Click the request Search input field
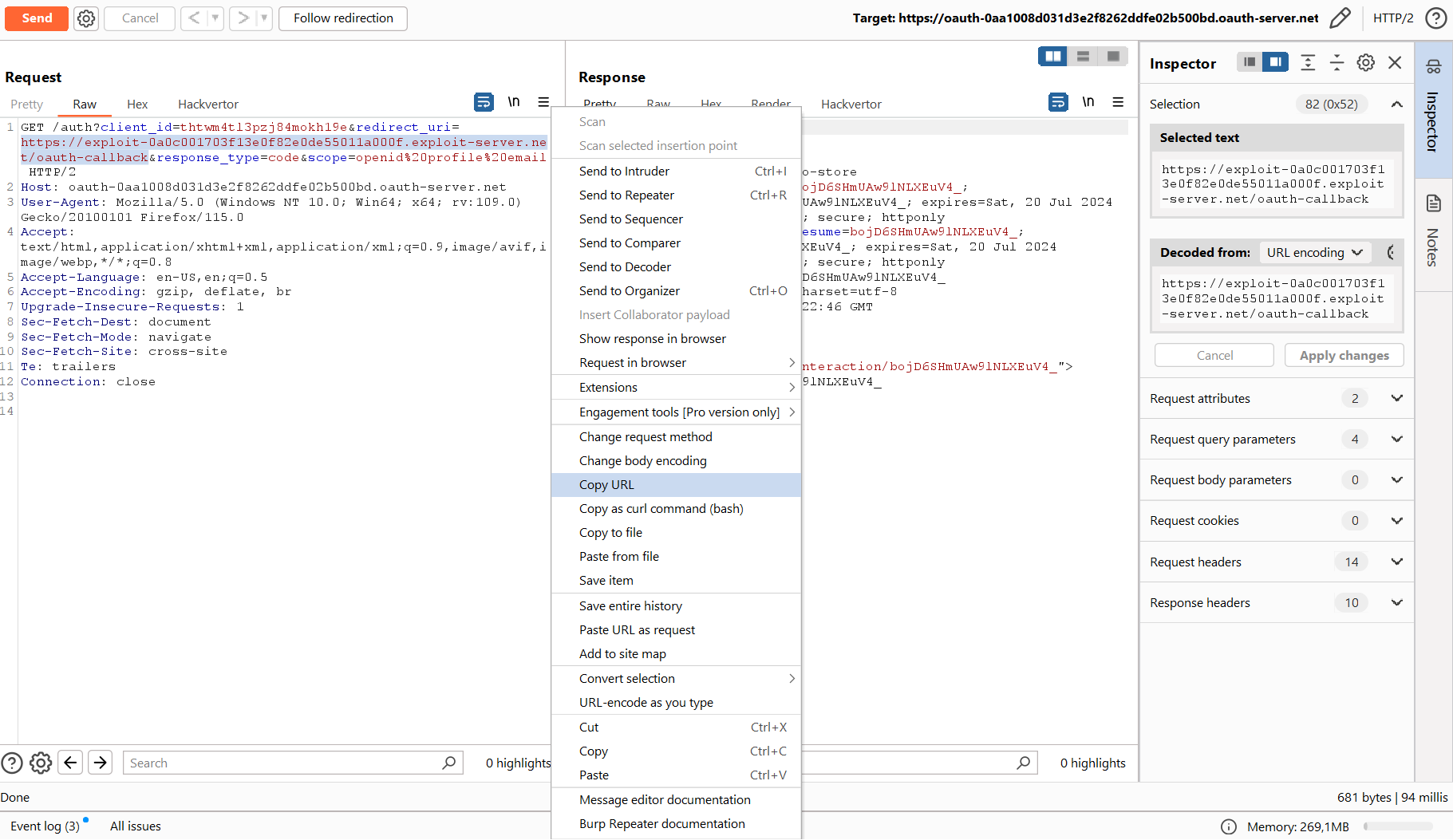 coord(294,763)
